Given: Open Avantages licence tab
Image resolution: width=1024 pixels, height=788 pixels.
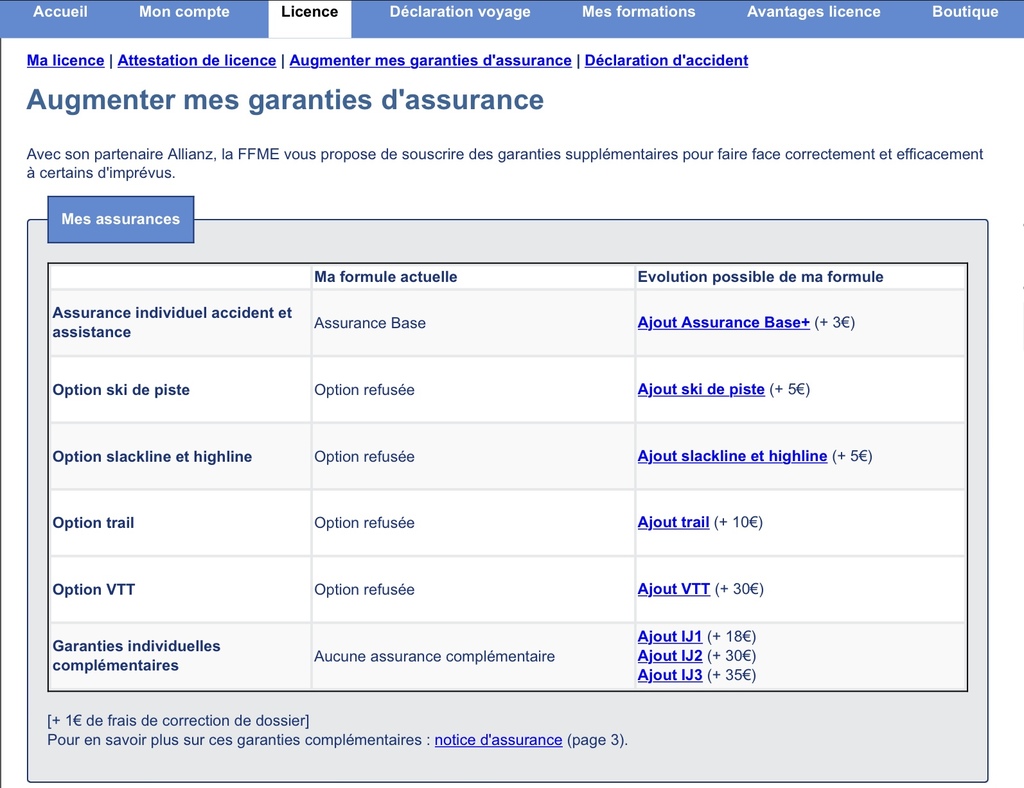Looking at the screenshot, I should click(x=814, y=12).
